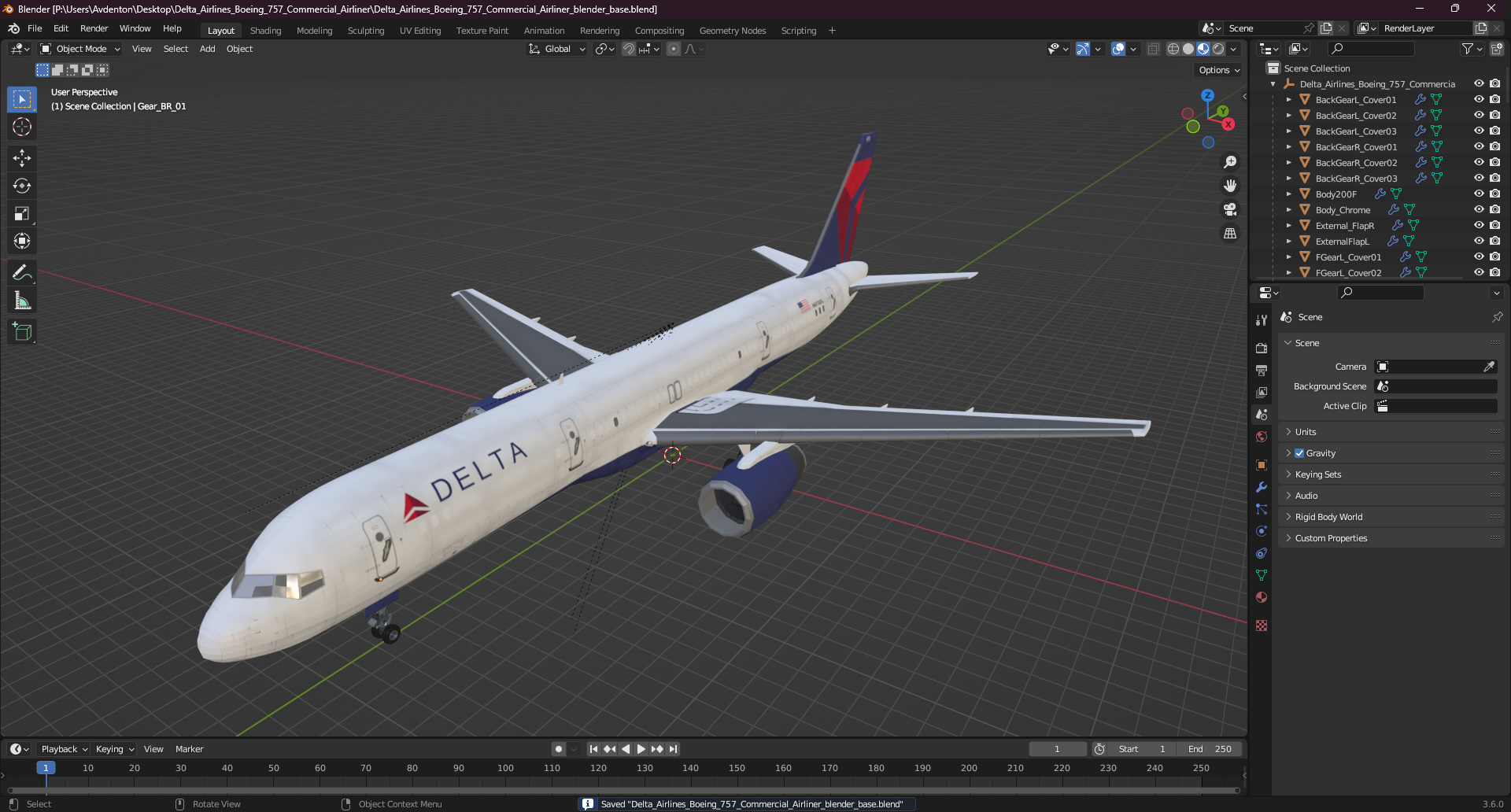Select the Move tool

[x=22, y=158]
